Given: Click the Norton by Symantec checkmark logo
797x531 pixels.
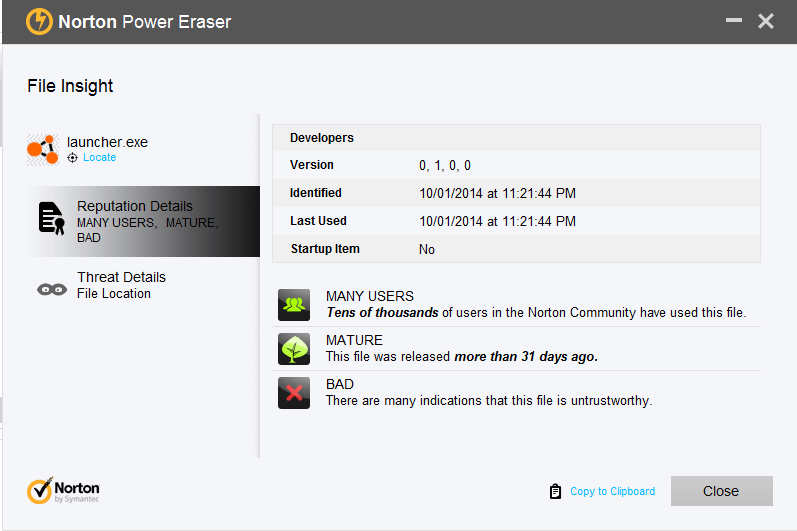Looking at the screenshot, I should [x=63, y=490].
